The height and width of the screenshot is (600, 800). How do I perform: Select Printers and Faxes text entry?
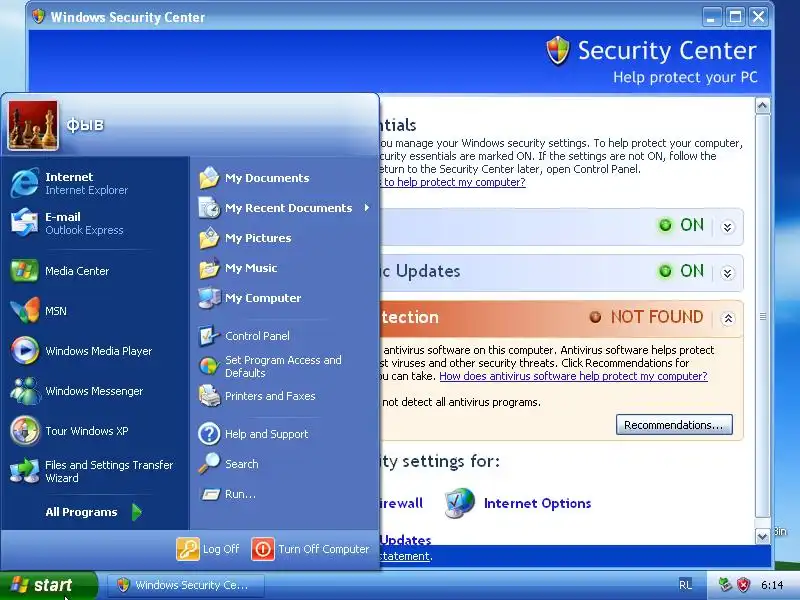tap(270, 396)
